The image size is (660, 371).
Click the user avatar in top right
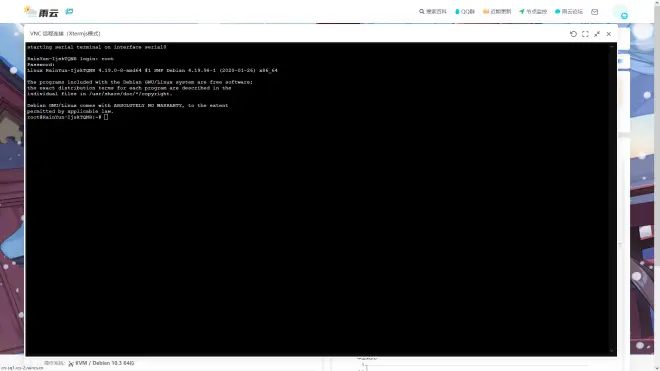(x=620, y=12)
